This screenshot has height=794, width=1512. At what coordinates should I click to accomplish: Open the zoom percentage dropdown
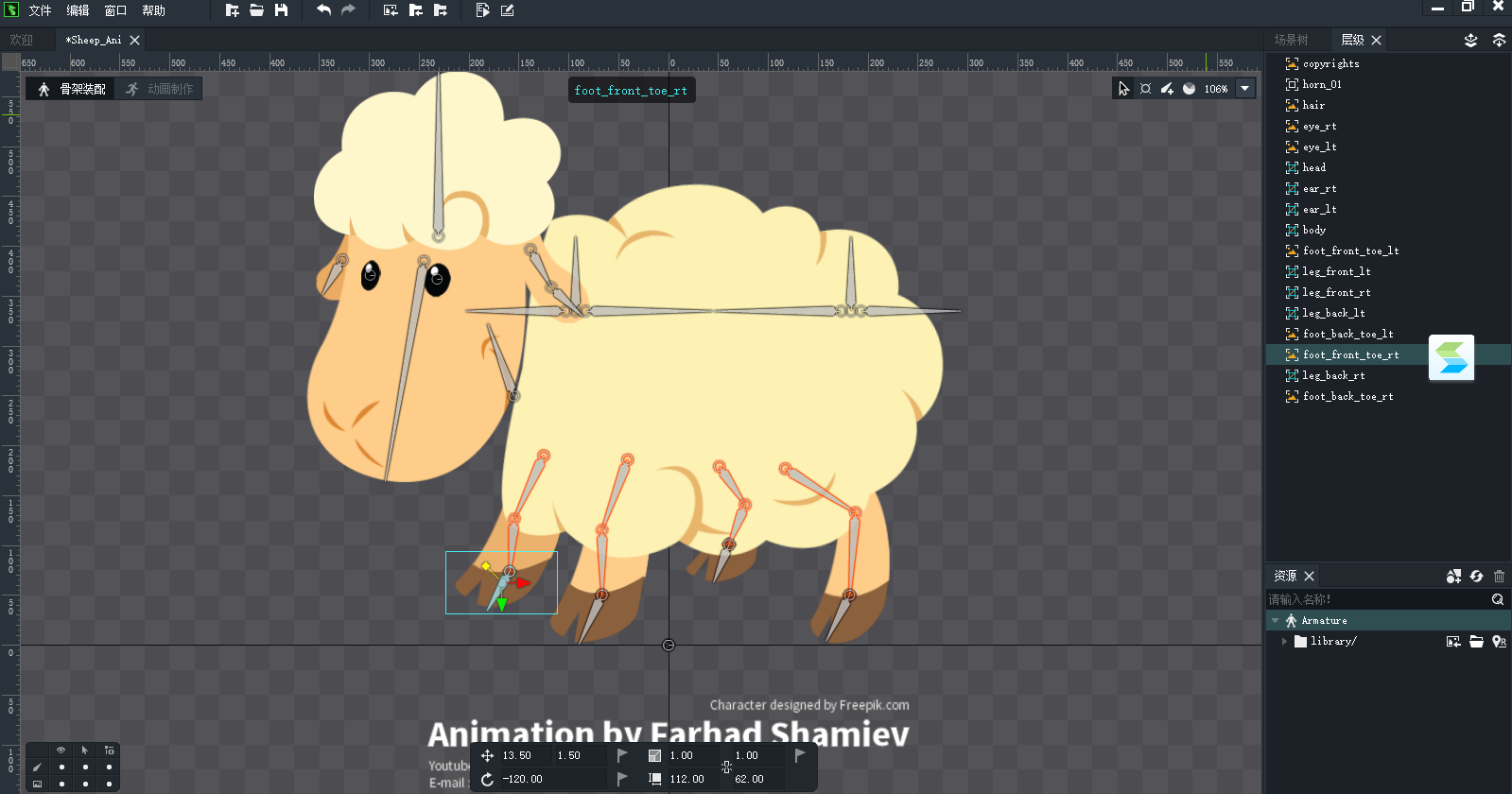(x=1245, y=89)
